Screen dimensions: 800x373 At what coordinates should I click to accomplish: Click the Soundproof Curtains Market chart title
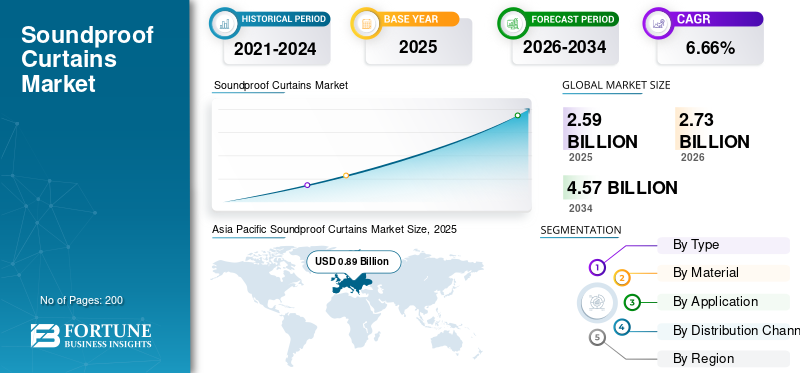281,86
